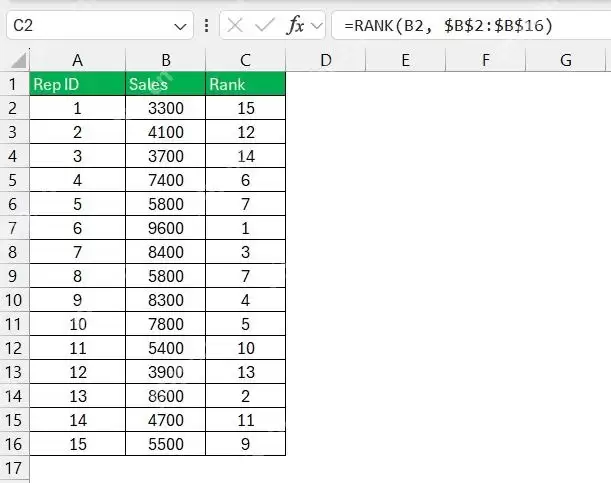Click the formula bar vertical dots handle
The image size is (611, 483).
(x=207, y=26)
